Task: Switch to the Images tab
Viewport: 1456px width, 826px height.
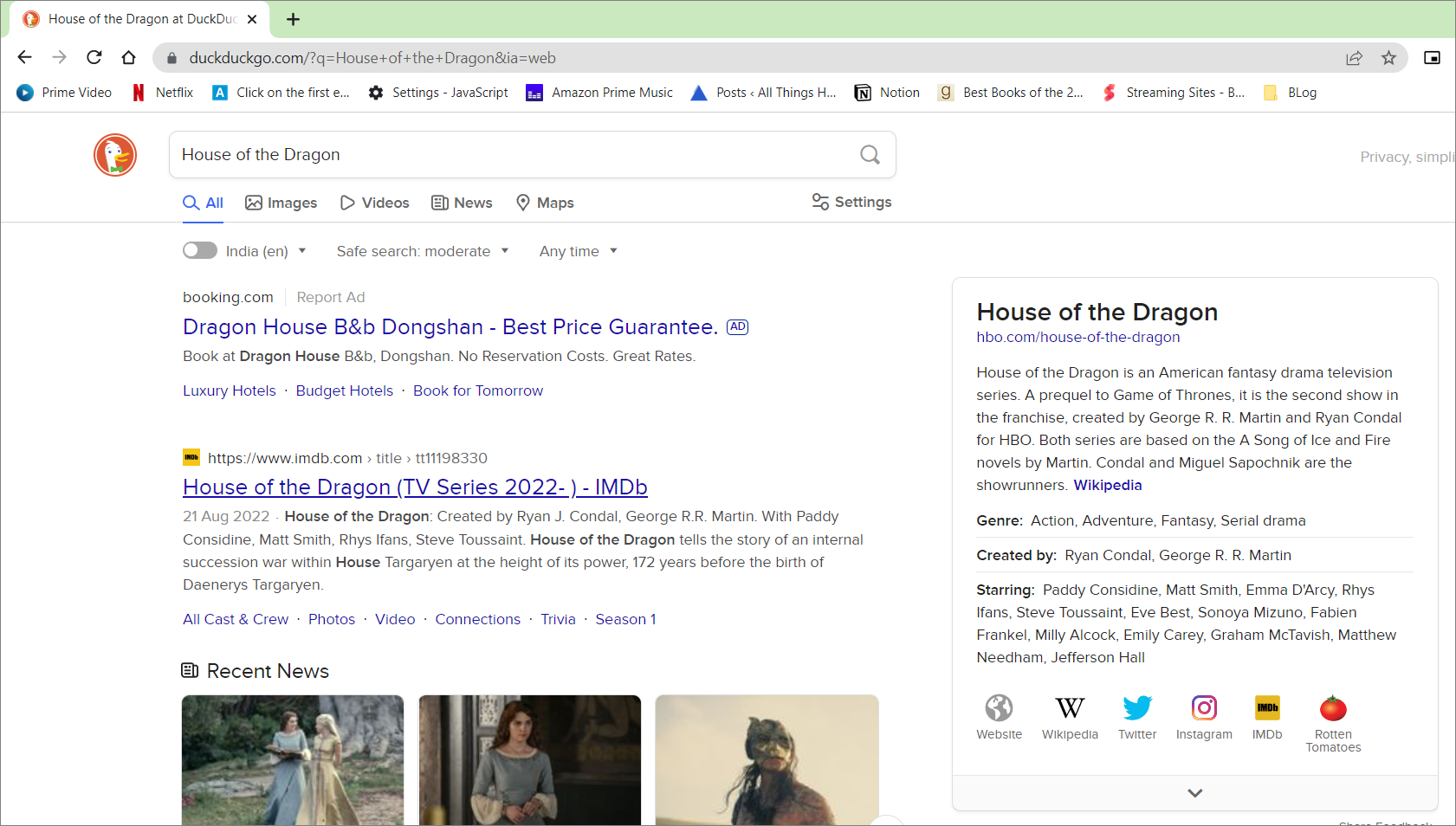Action: [281, 203]
